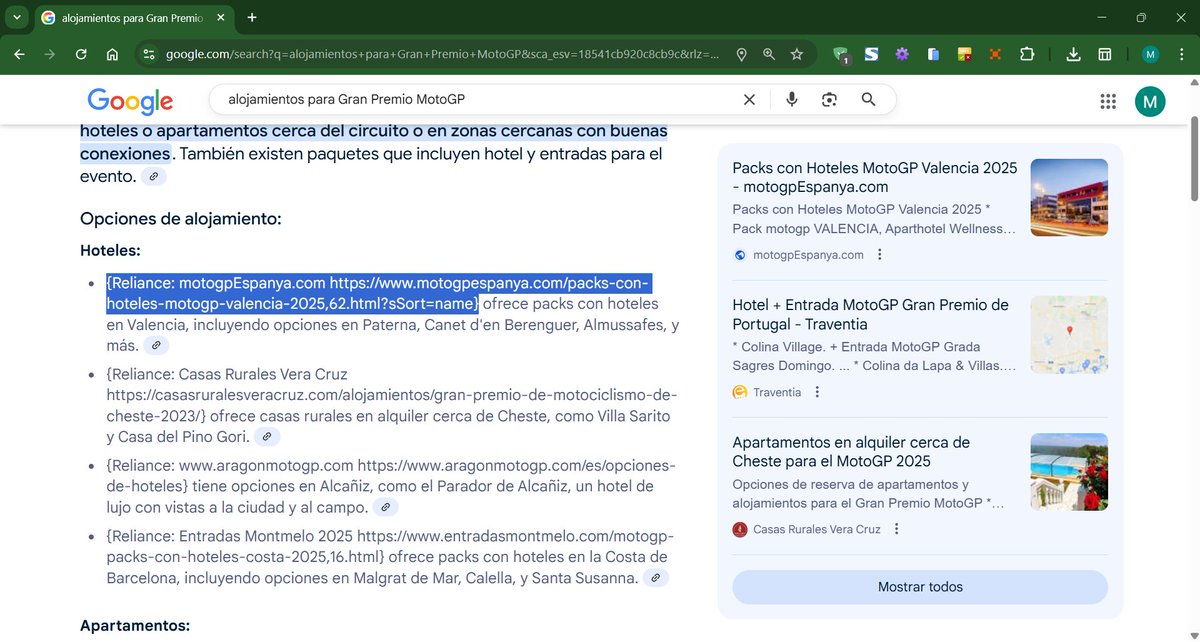Submit search with the magnifier icon
The width and height of the screenshot is (1200, 642).
coord(868,100)
